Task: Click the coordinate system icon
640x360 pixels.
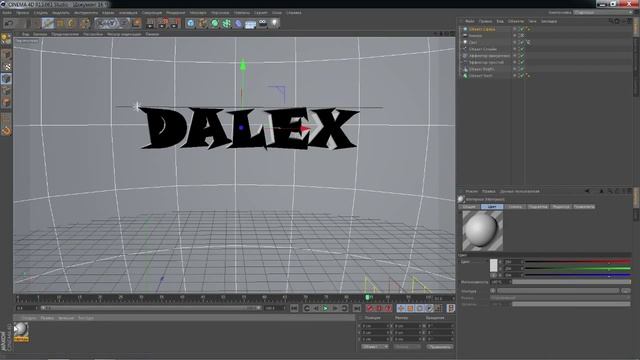Action: [x=137, y=23]
